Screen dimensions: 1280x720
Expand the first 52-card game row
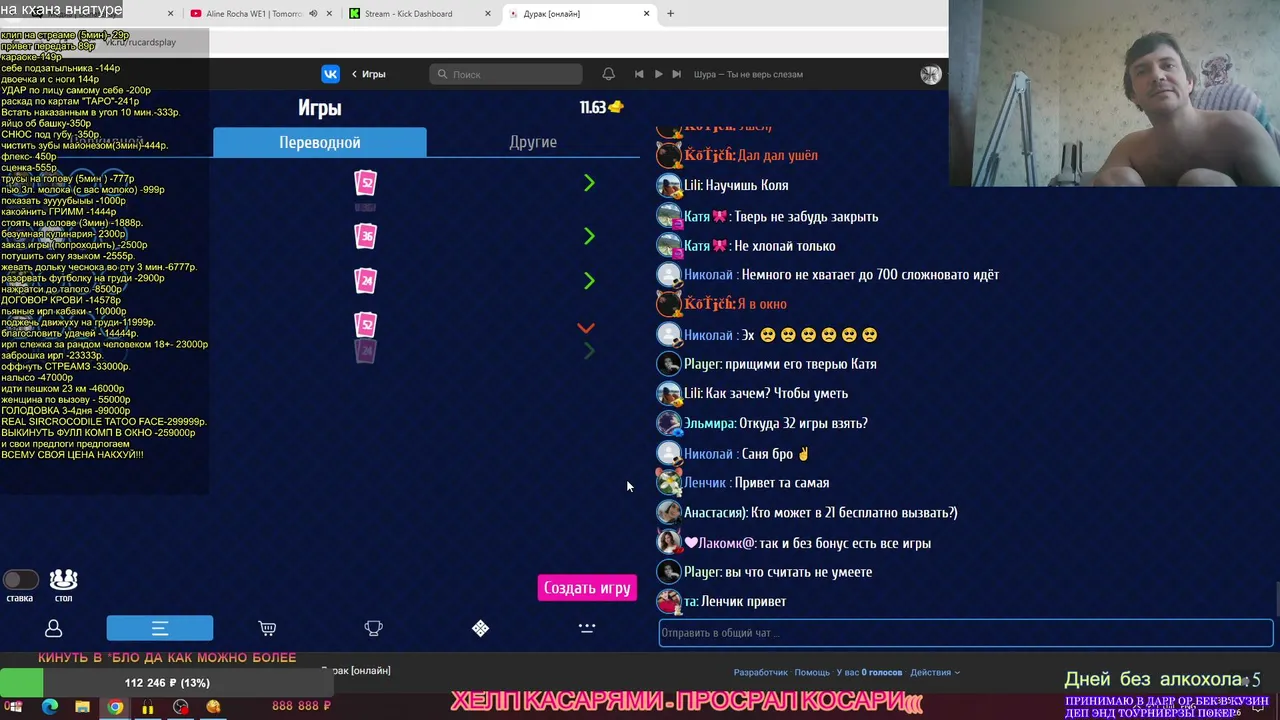click(x=589, y=183)
